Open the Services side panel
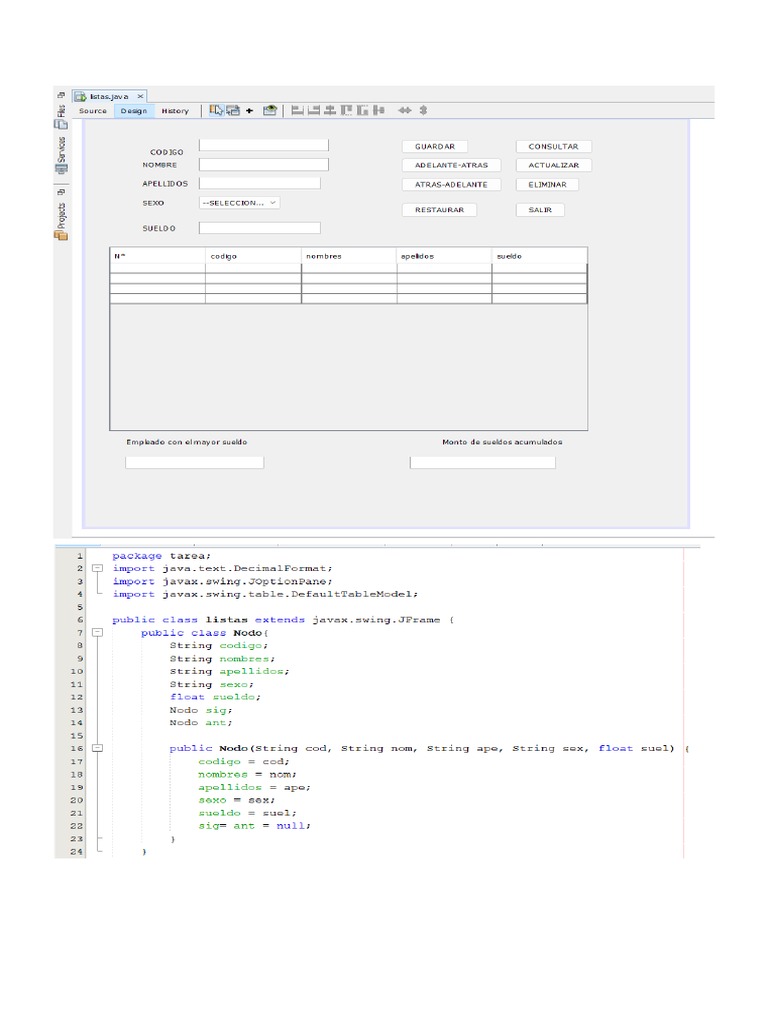Image resolution: width=768 pixels, height=1024 pixels. click(61, 156)
